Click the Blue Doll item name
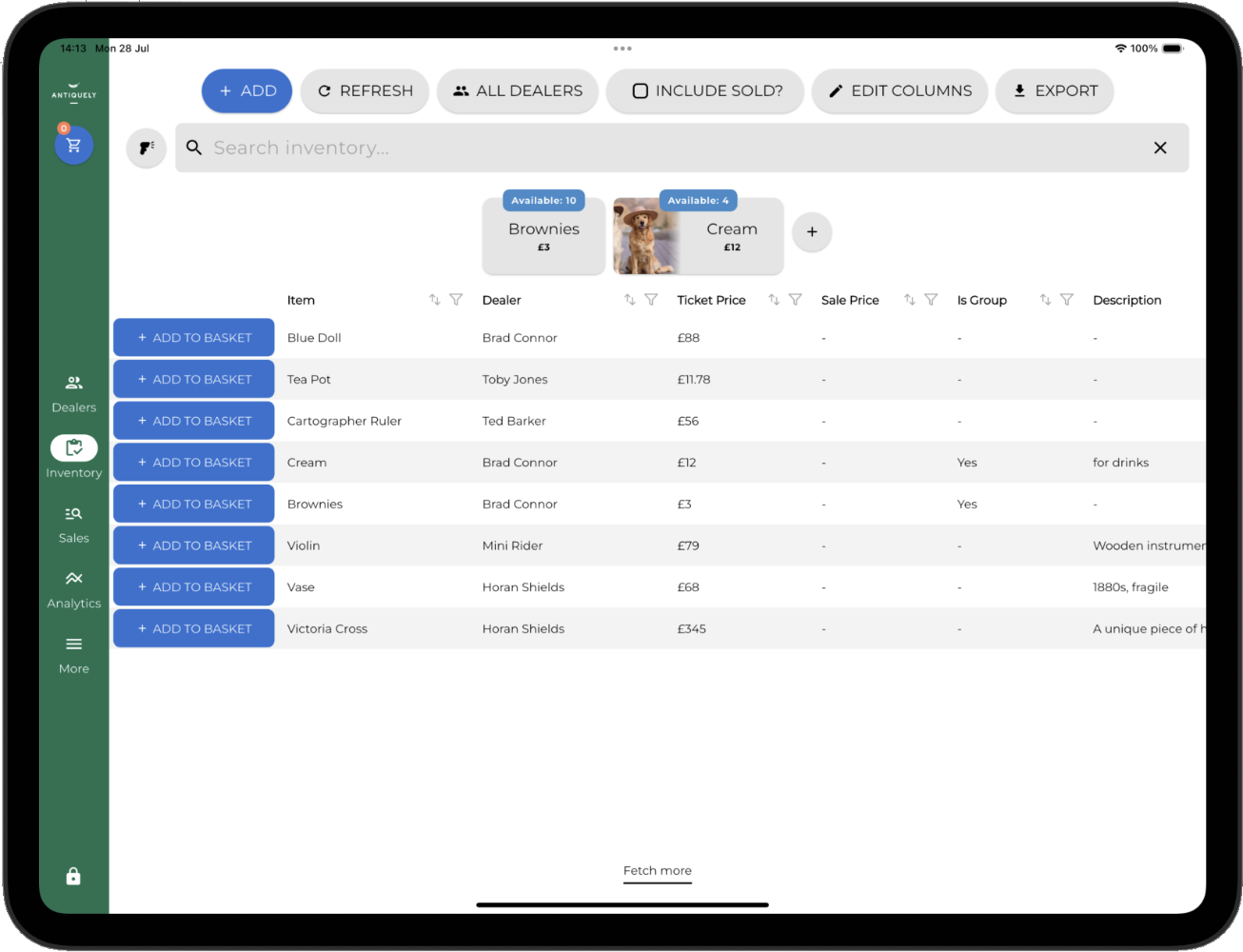This screenshot has height=952, width=1243. [x=314, y=338]
